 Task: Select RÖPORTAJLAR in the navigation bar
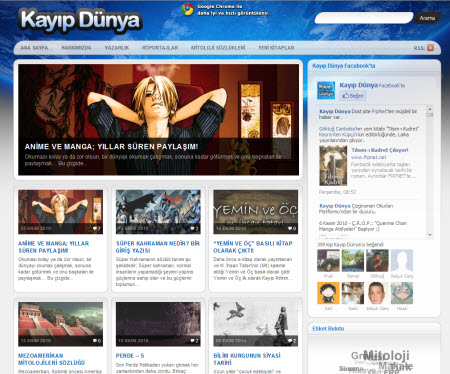(160, 48)
